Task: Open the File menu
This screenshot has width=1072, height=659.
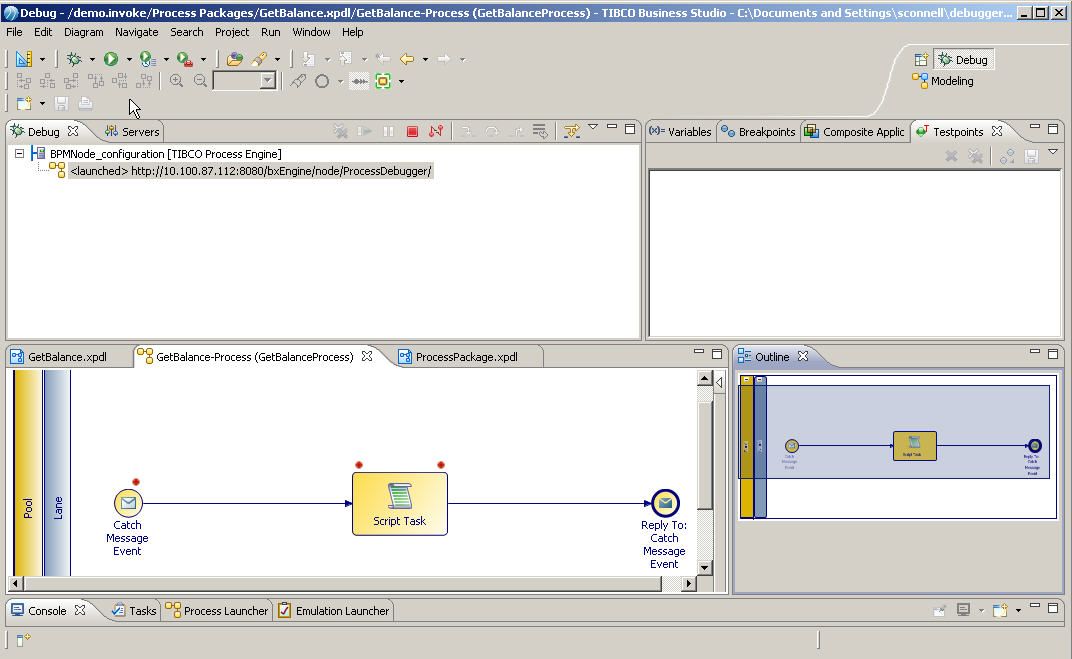Action: click(14, 32)
